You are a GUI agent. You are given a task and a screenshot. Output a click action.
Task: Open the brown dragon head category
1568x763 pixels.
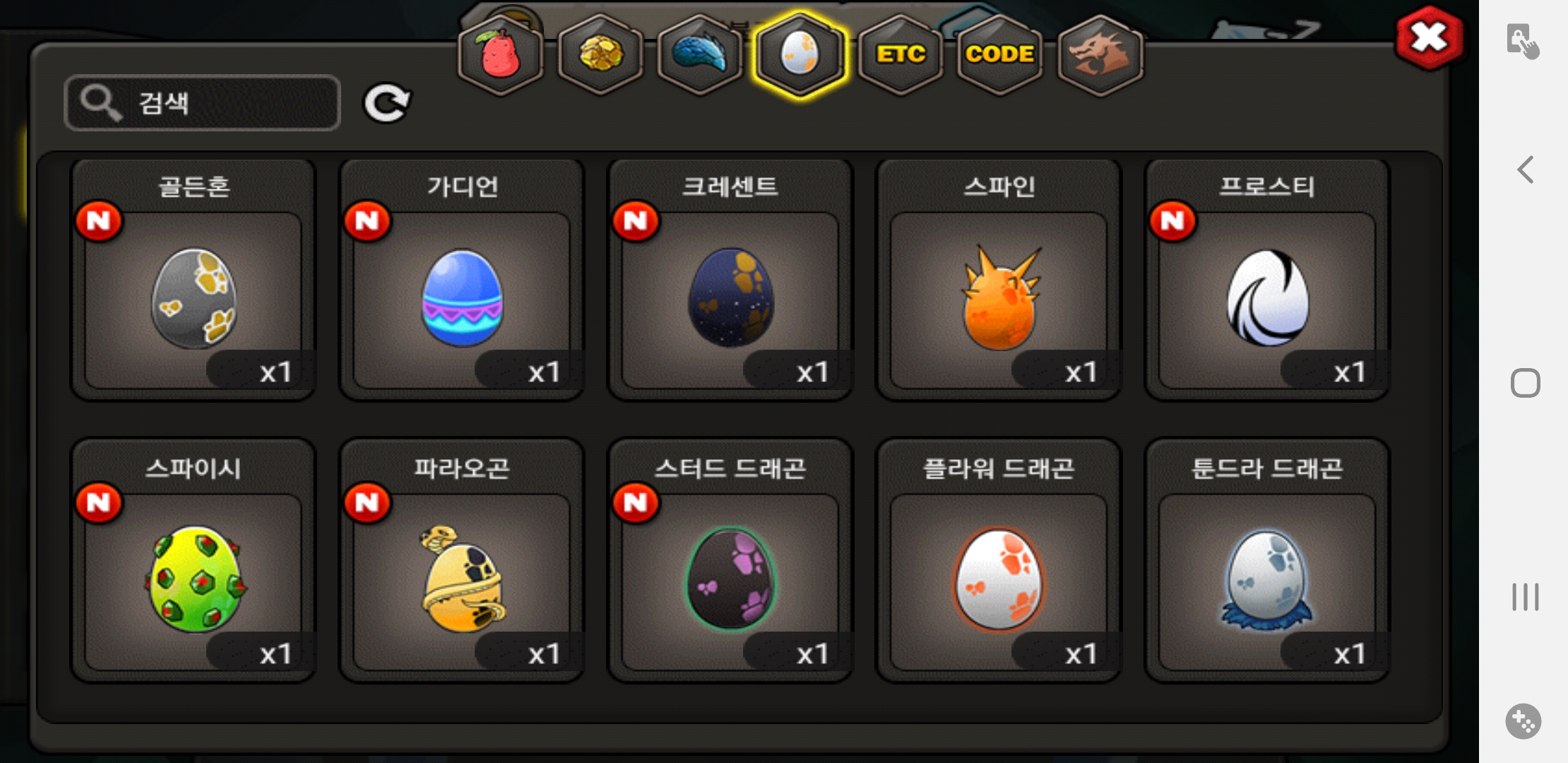click(1100, 54)
